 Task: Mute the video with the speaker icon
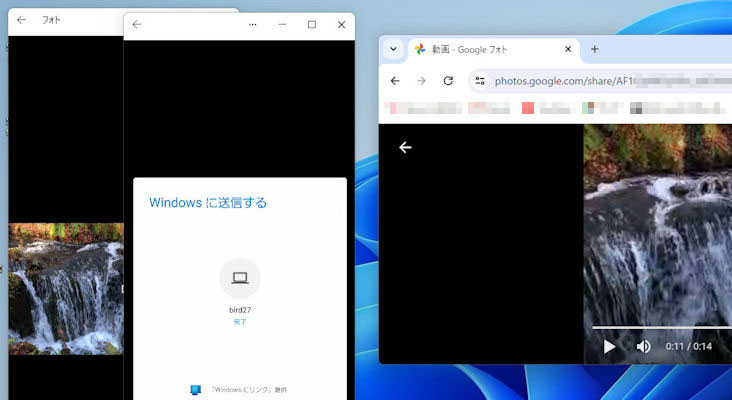coord(643,346)
